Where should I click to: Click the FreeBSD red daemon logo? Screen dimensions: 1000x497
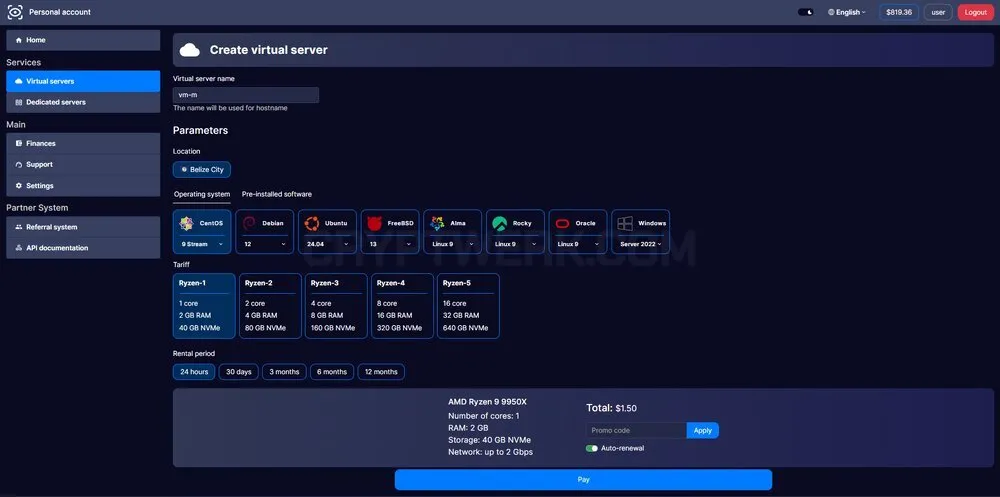pyautogui.click(x=374, y=223)
